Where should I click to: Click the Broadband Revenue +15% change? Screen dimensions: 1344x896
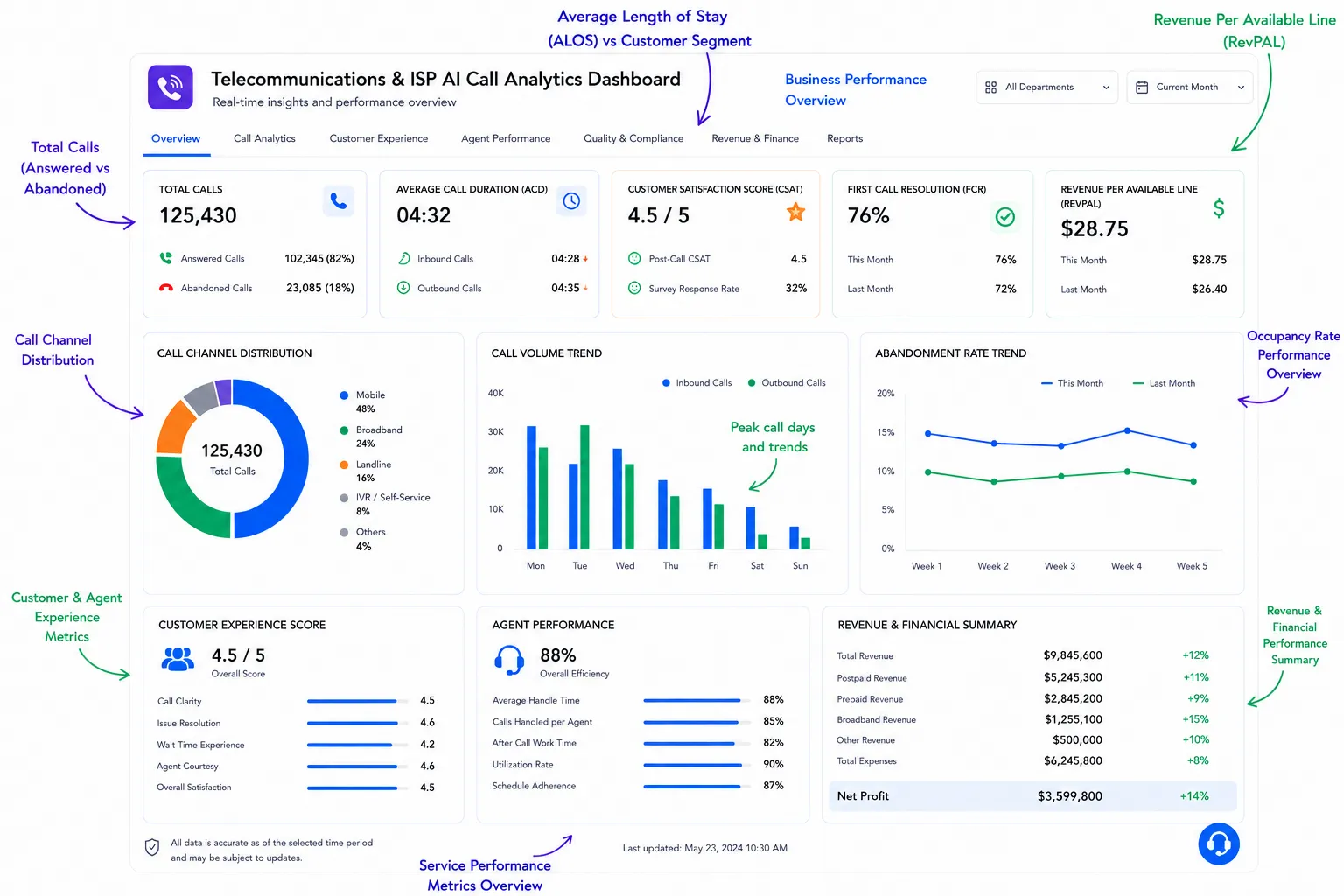[1195, 719]
